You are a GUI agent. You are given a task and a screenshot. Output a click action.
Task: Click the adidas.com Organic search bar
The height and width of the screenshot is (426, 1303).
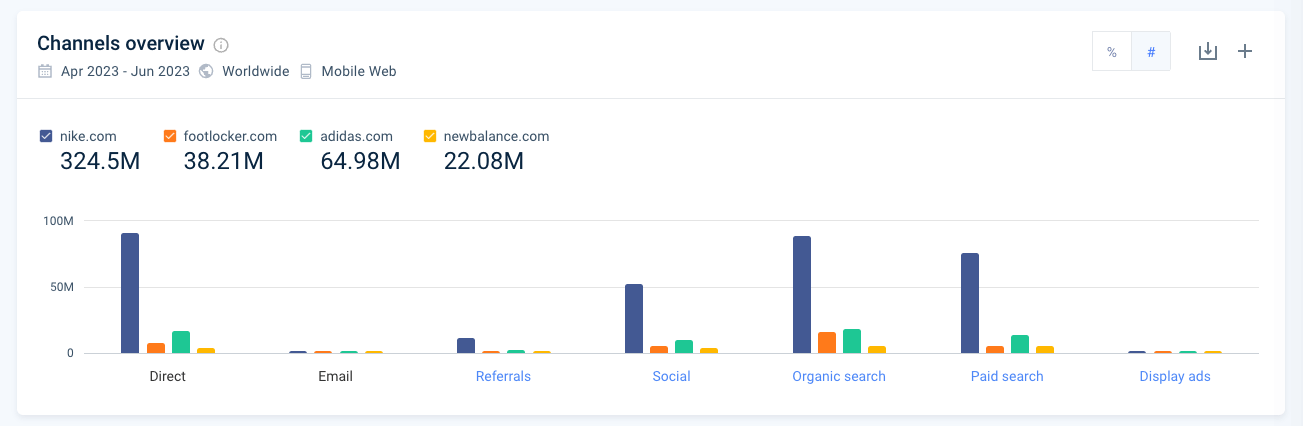(x=852, y=341)
